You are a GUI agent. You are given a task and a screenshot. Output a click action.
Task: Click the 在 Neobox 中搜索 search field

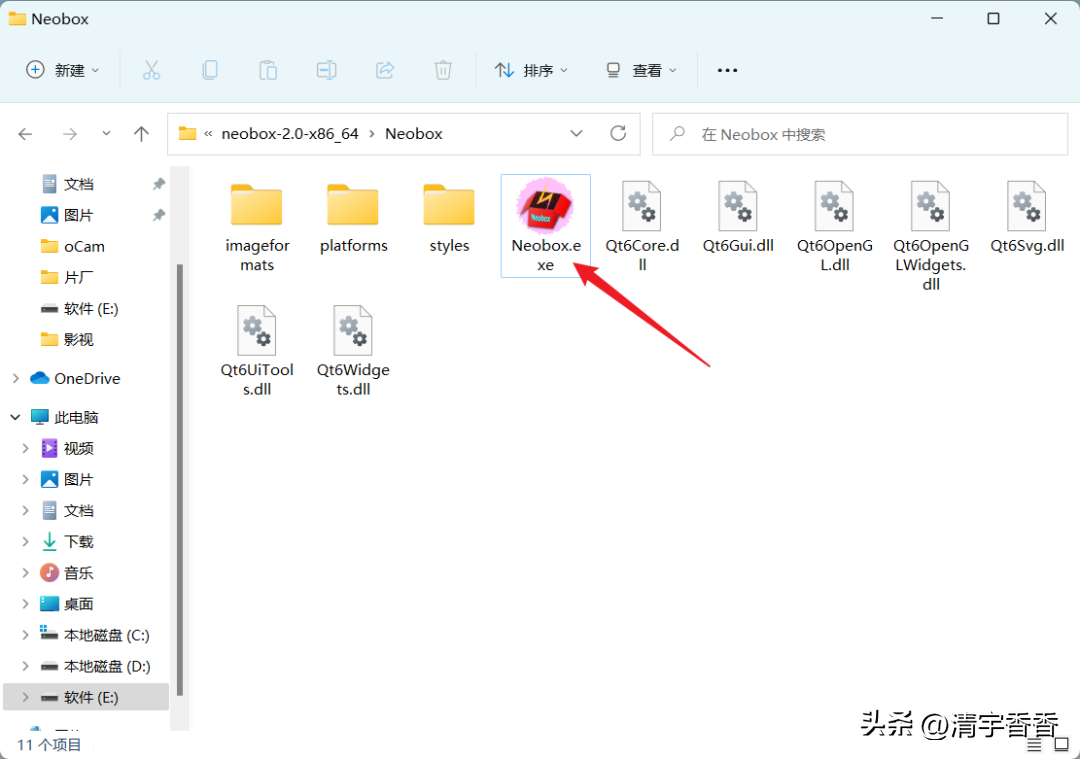[x=860, y=134]
